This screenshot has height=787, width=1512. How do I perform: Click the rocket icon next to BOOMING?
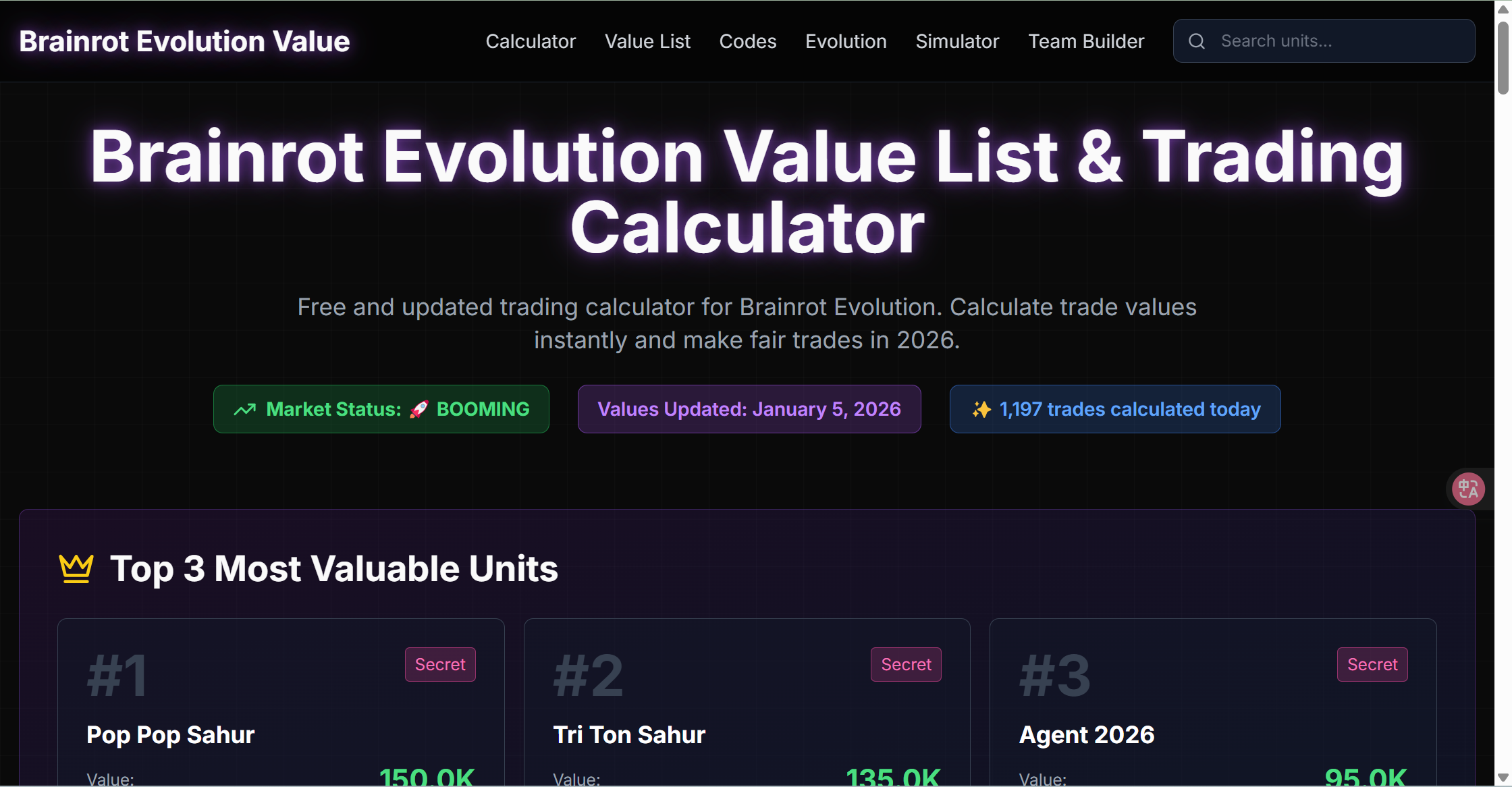point(418,408)
